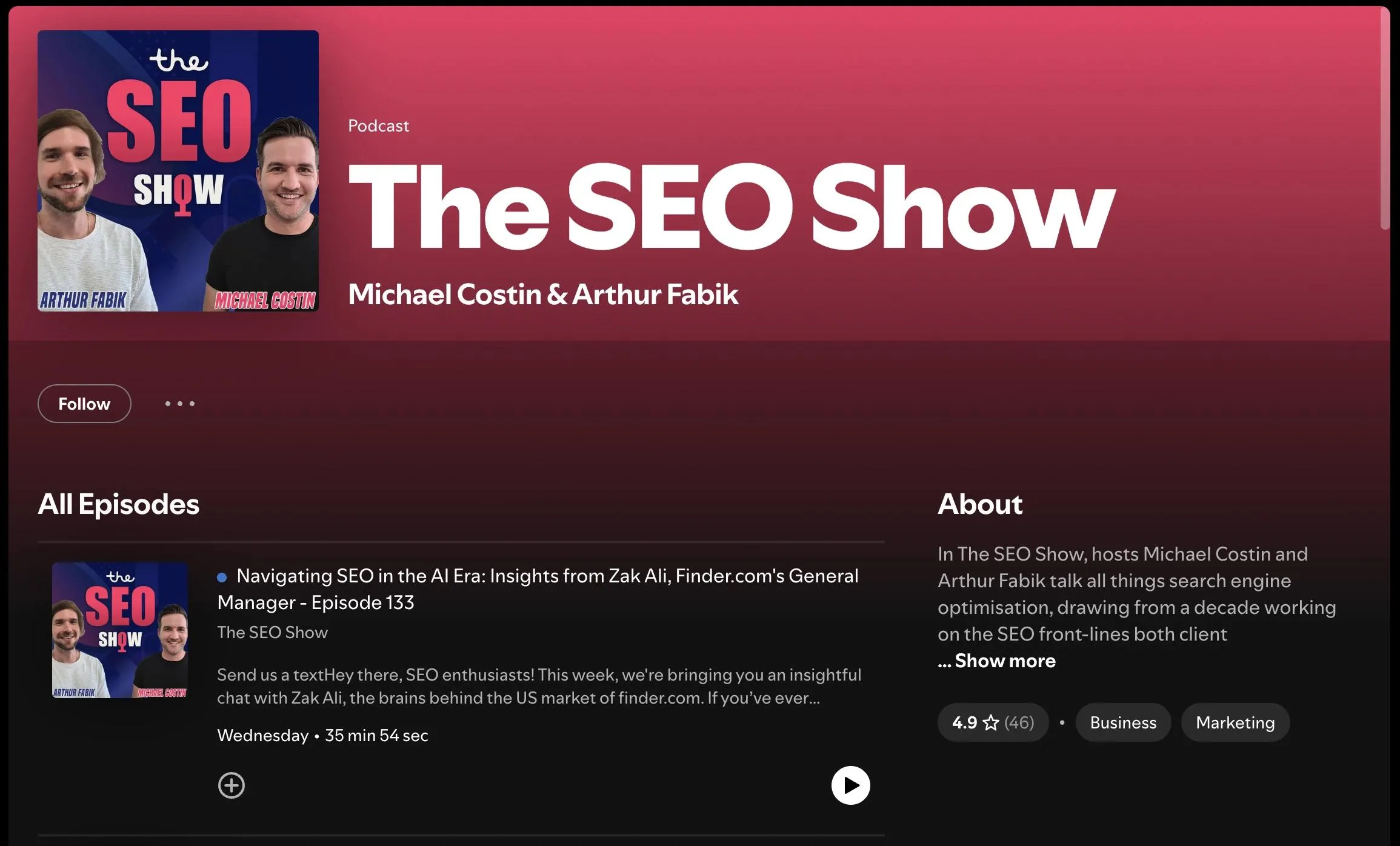The width and height of the screenshot is (1400, 846).
Task: Click the blue unplayed dot by episode title
Action: click(222, 578)
